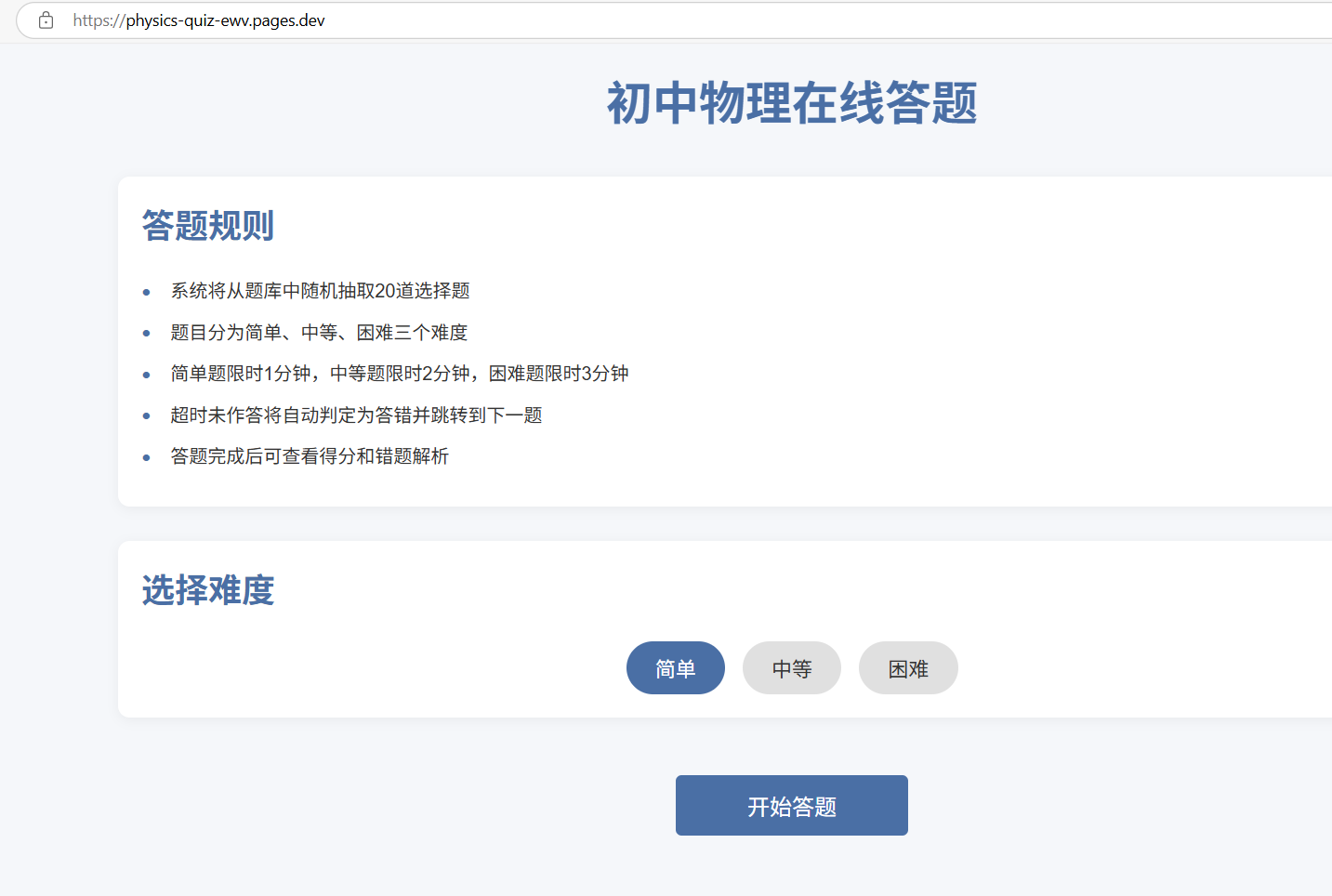Click the currently highlighted 简单 button
1332x896 pixels.
(x=676, y=667)
